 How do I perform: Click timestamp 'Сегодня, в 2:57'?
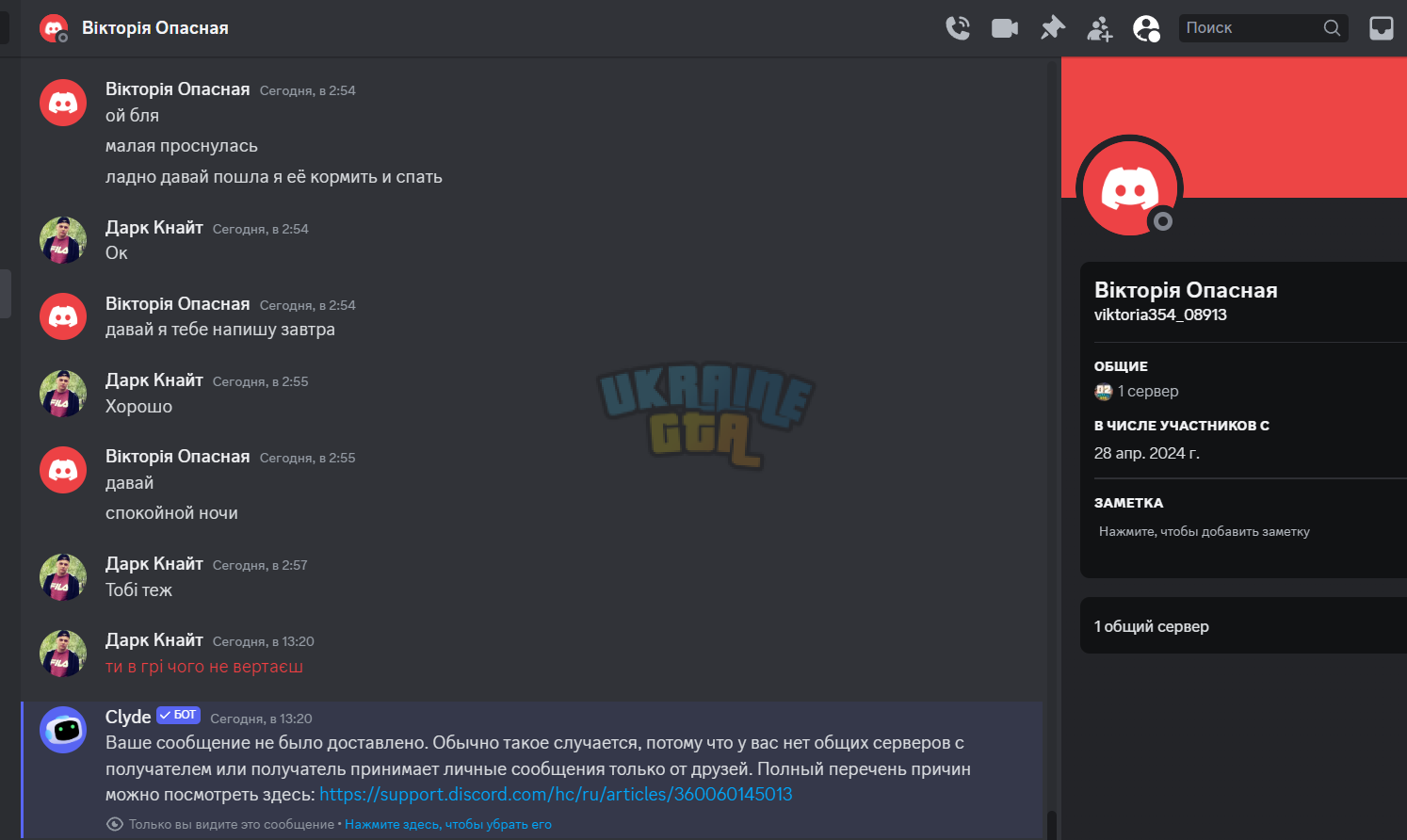pyautogui.click(x=260, y=565)
